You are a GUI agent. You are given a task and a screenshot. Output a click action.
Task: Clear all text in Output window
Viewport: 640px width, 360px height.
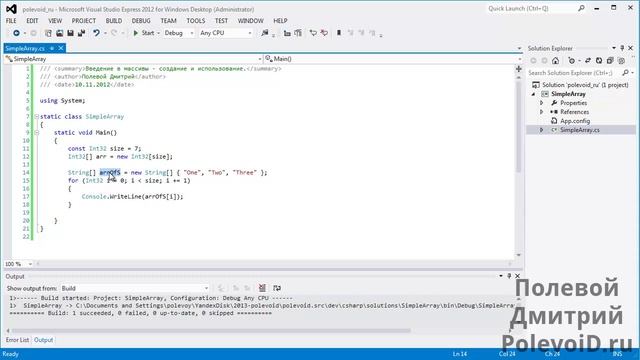(x=262, y=288)
